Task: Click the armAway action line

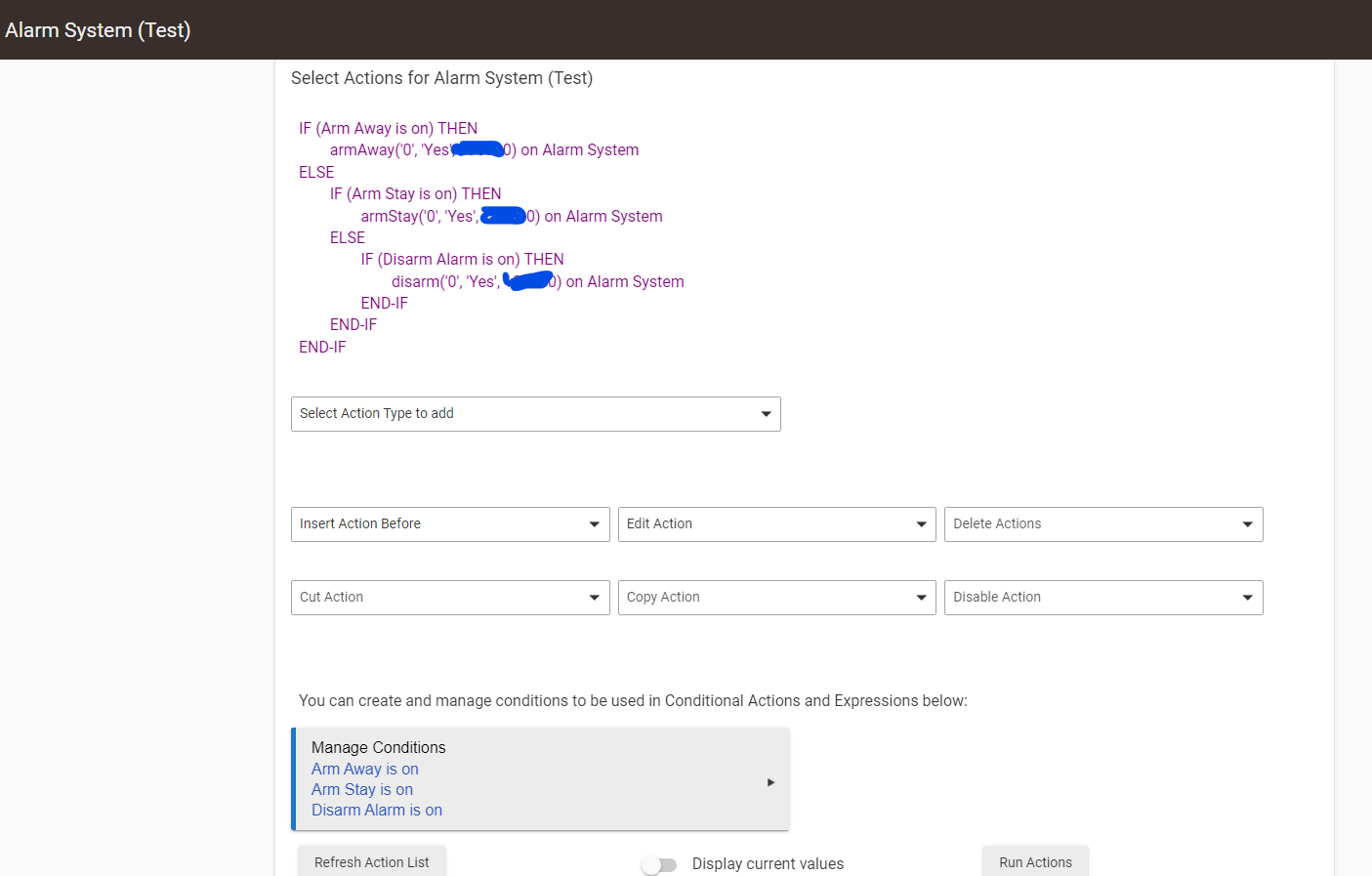Action: click(484, 149)
